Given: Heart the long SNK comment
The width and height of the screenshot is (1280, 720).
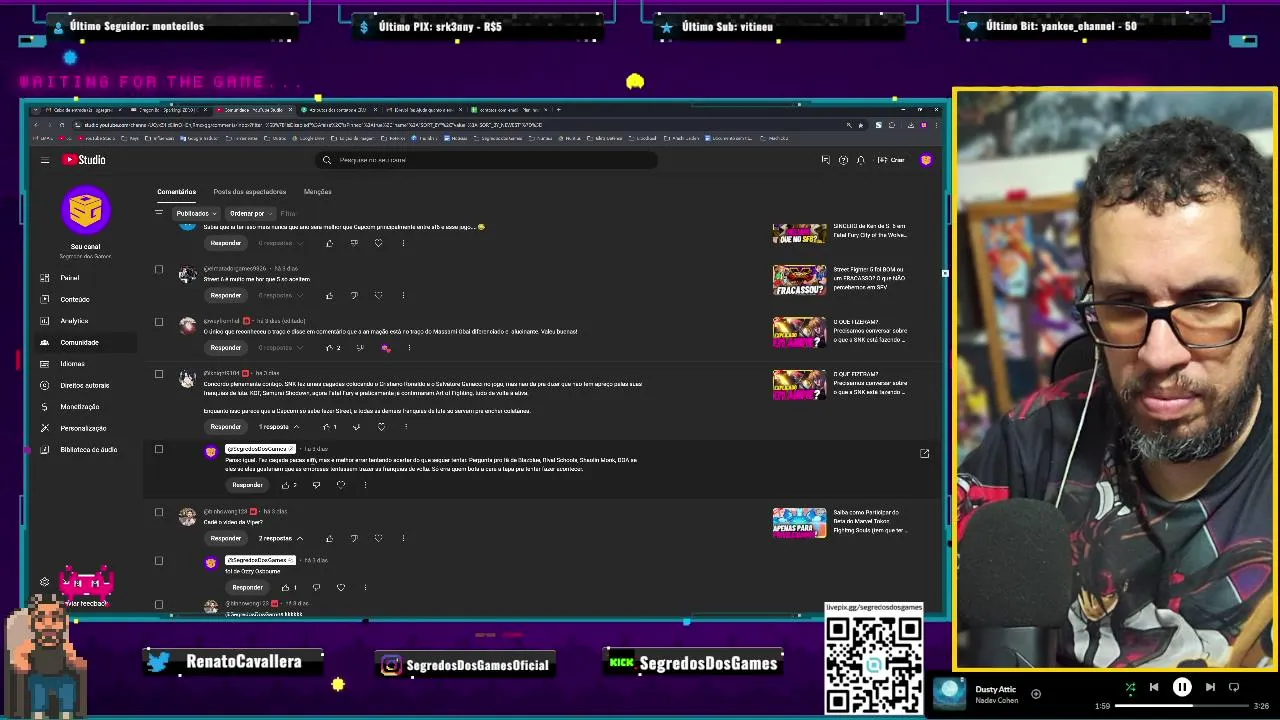Looking at the screenshot, I should point(381,427).
